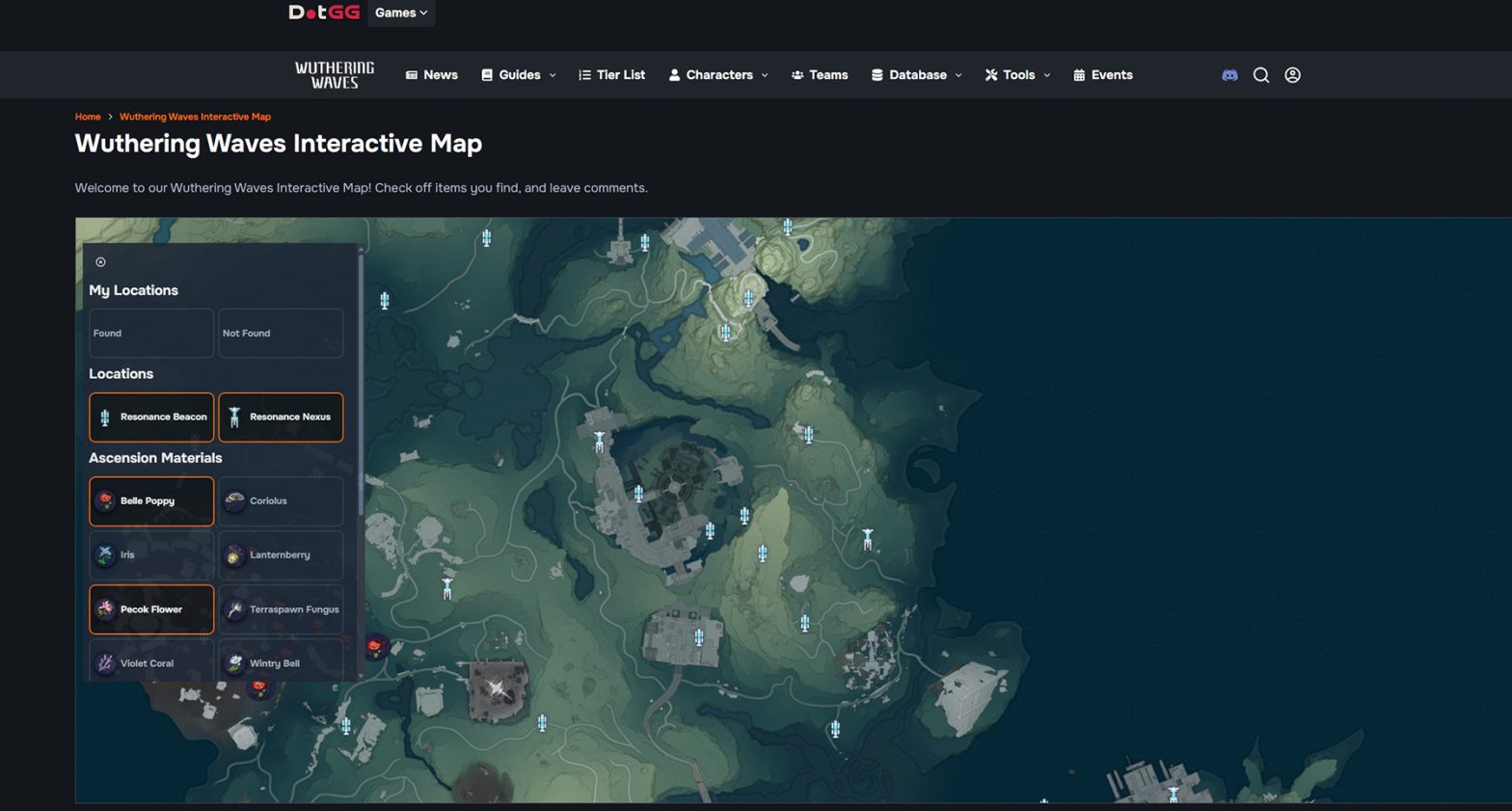The height and width of the screenshot is (811, 1512).
Task: Click the Guides book icon
Action: click(487, 75)
